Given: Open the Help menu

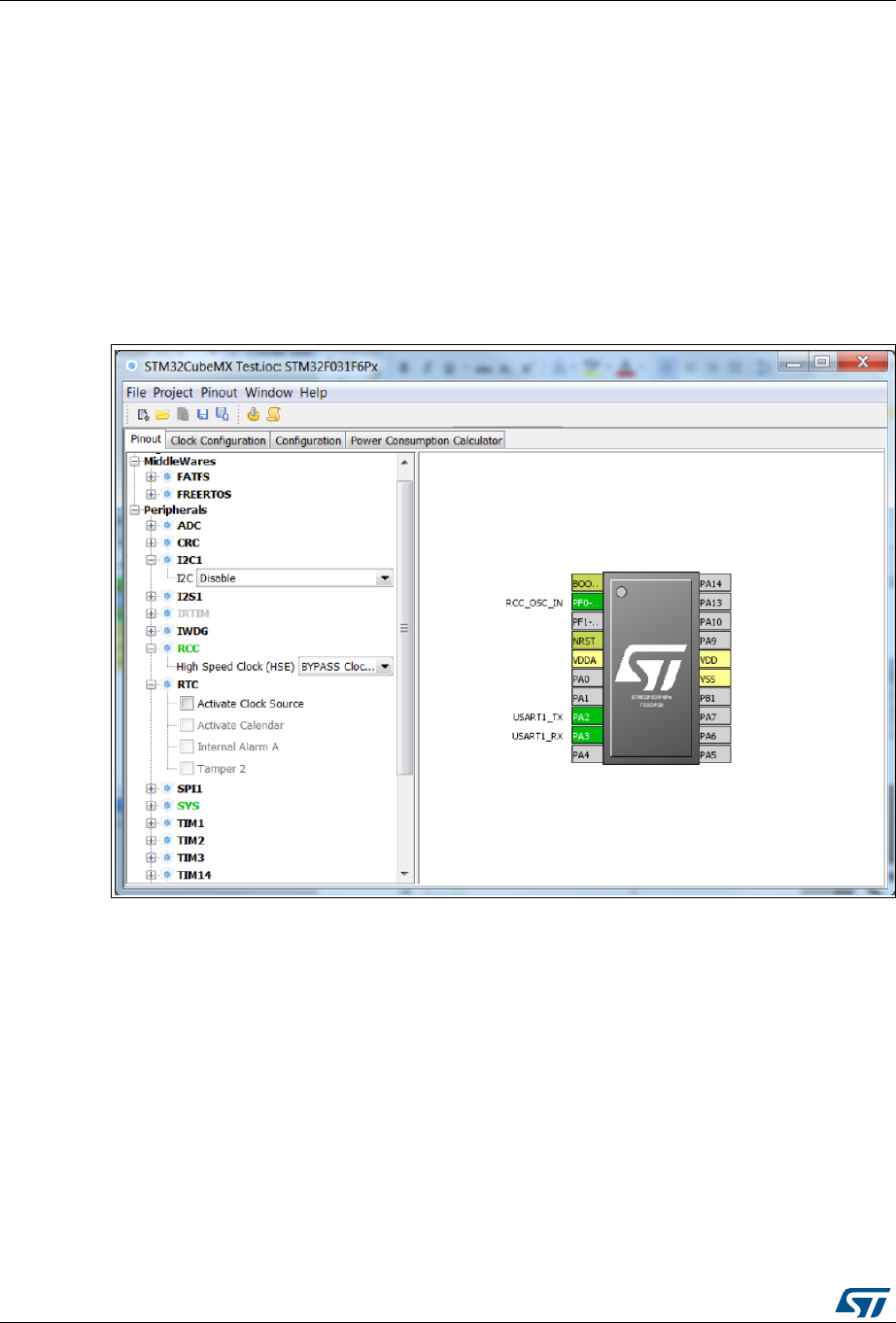Looking at the screenshot, I should [313, 393].
